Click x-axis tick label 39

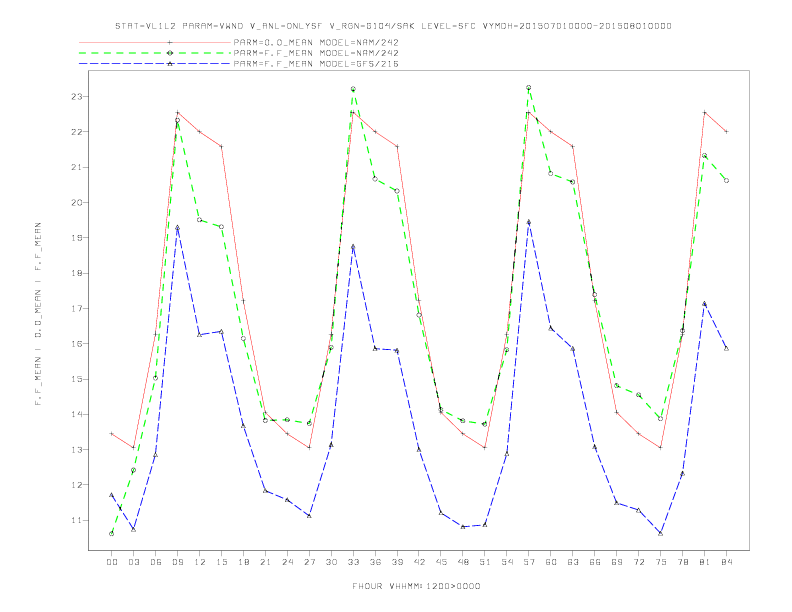click(397, 562)
